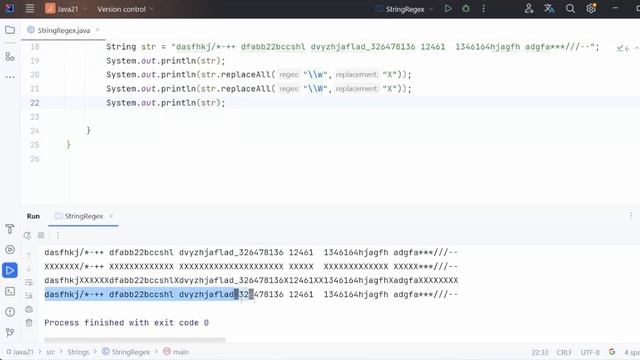Run the StringRegex configuration
Screen dimensions: 640x360
tap(448, 9)
